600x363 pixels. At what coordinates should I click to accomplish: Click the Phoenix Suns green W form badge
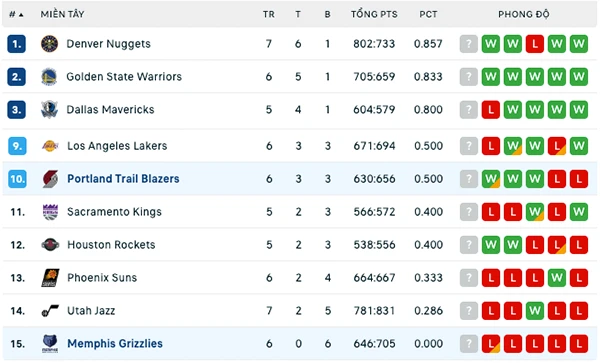click(557, 277)
